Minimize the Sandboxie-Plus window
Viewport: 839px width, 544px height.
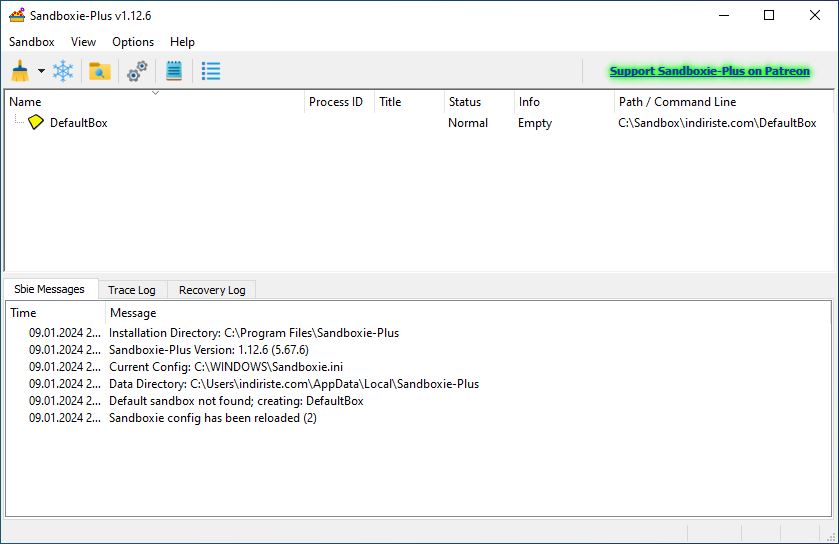pos(724,16)
